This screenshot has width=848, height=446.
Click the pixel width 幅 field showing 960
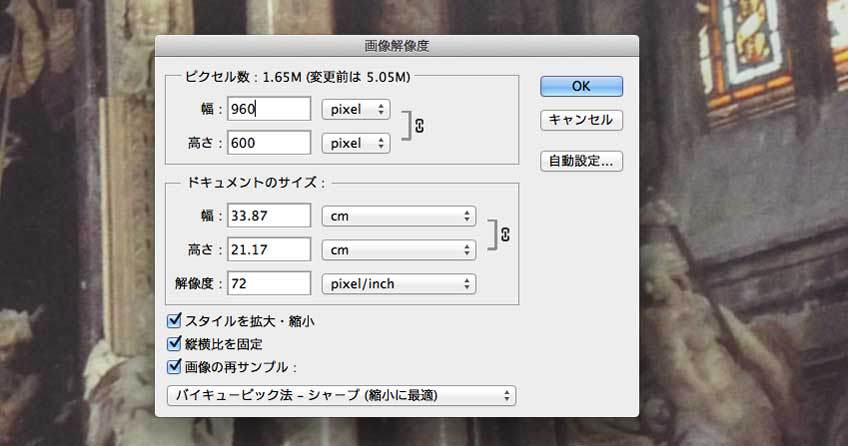[x=269, y=109]
